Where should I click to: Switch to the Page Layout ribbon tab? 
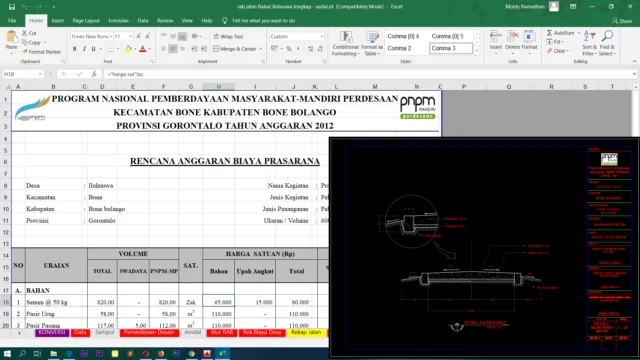[x=86, y=20]
